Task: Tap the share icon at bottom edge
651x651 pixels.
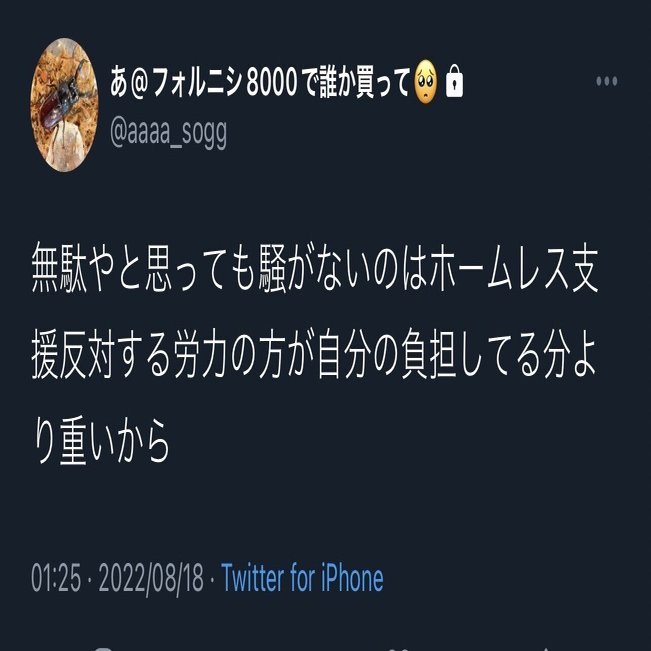Action: (546, 649)
